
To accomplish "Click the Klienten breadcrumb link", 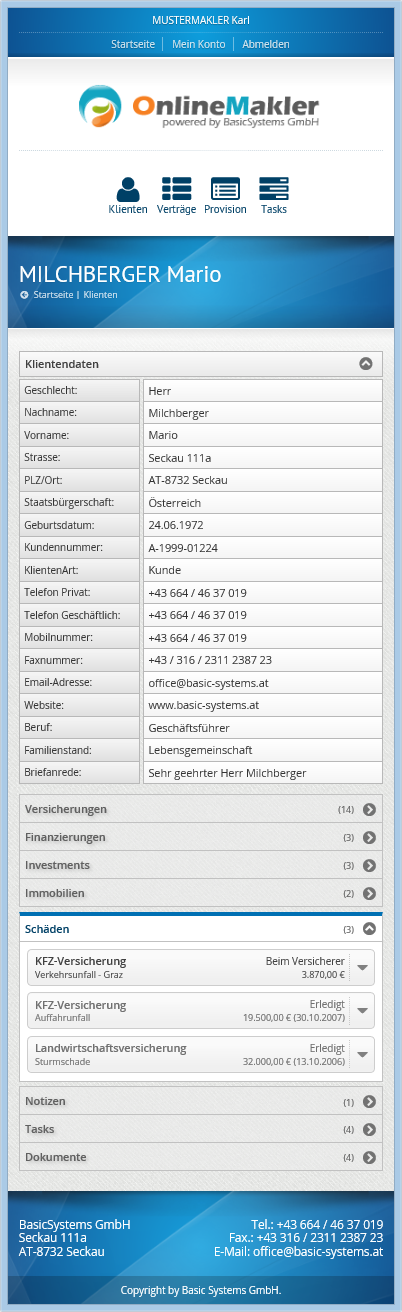I will click(x=100, y=295).
